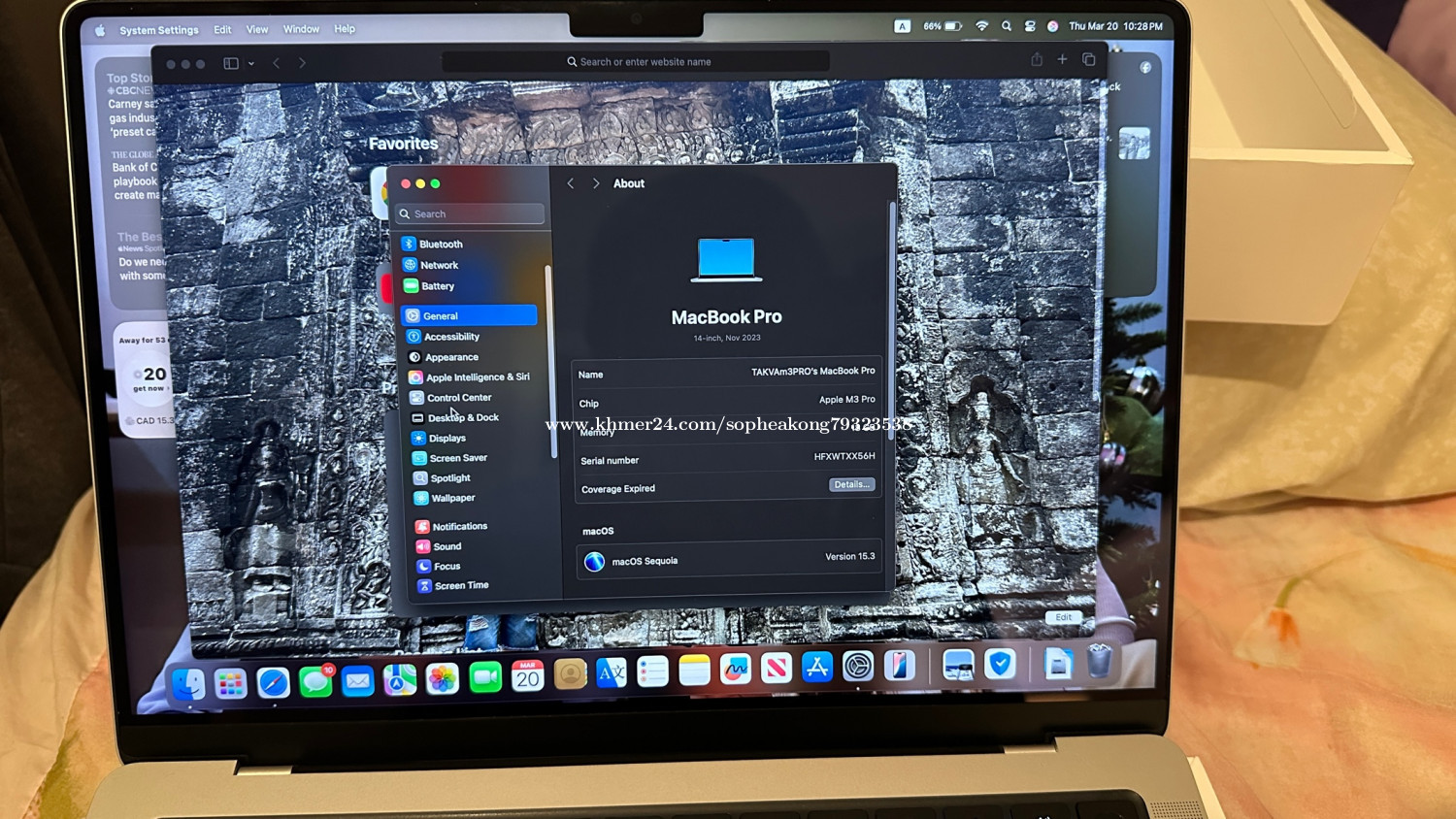Viewport: 1456px width, 819px height.
Task: Open Safari tab group dropdown arrow
Action: pos(251,63)
